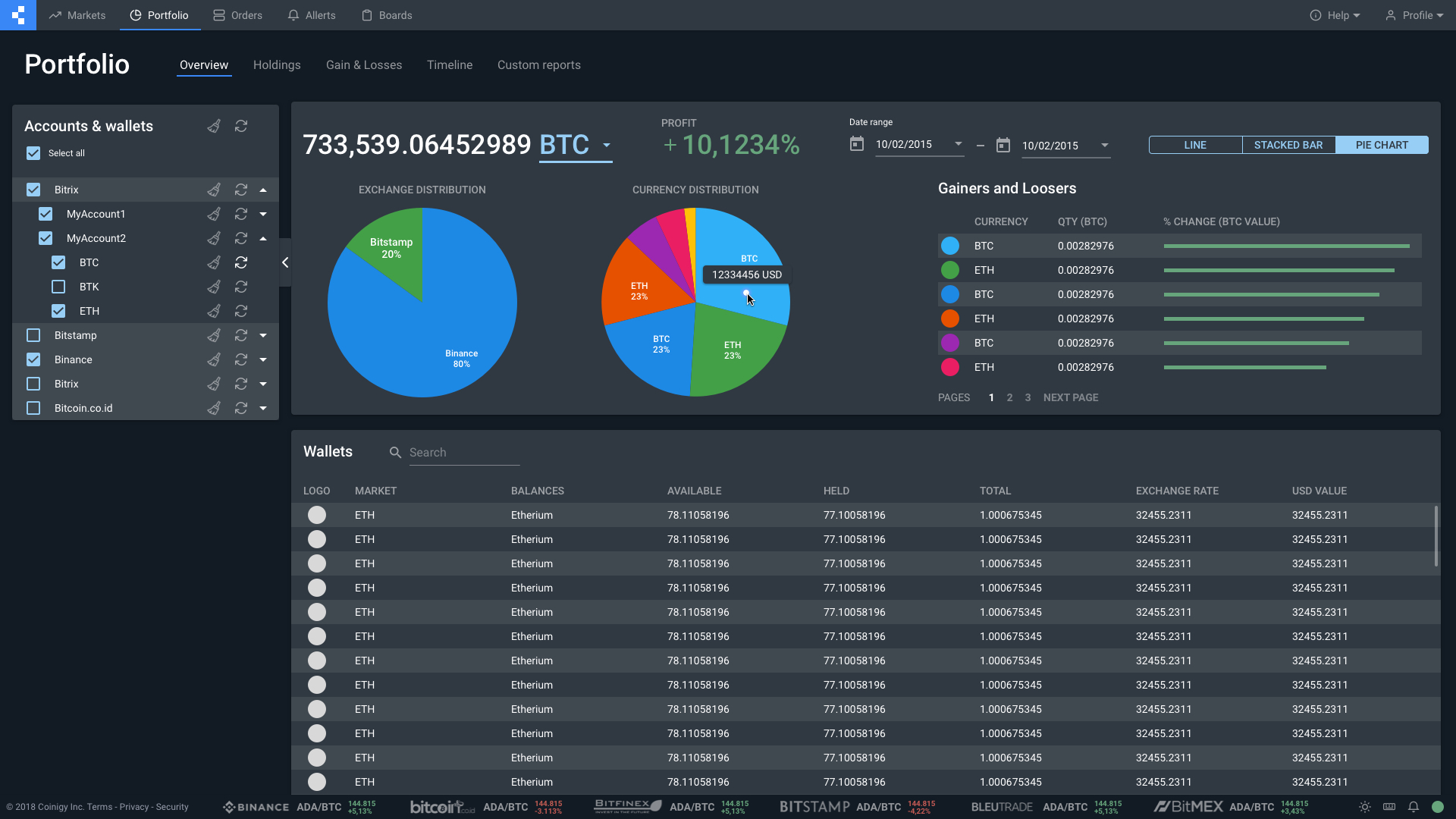This screenshot has height=819, width=1456.
Task: Open notifications bell in the footer
Action: [1414, 807]
